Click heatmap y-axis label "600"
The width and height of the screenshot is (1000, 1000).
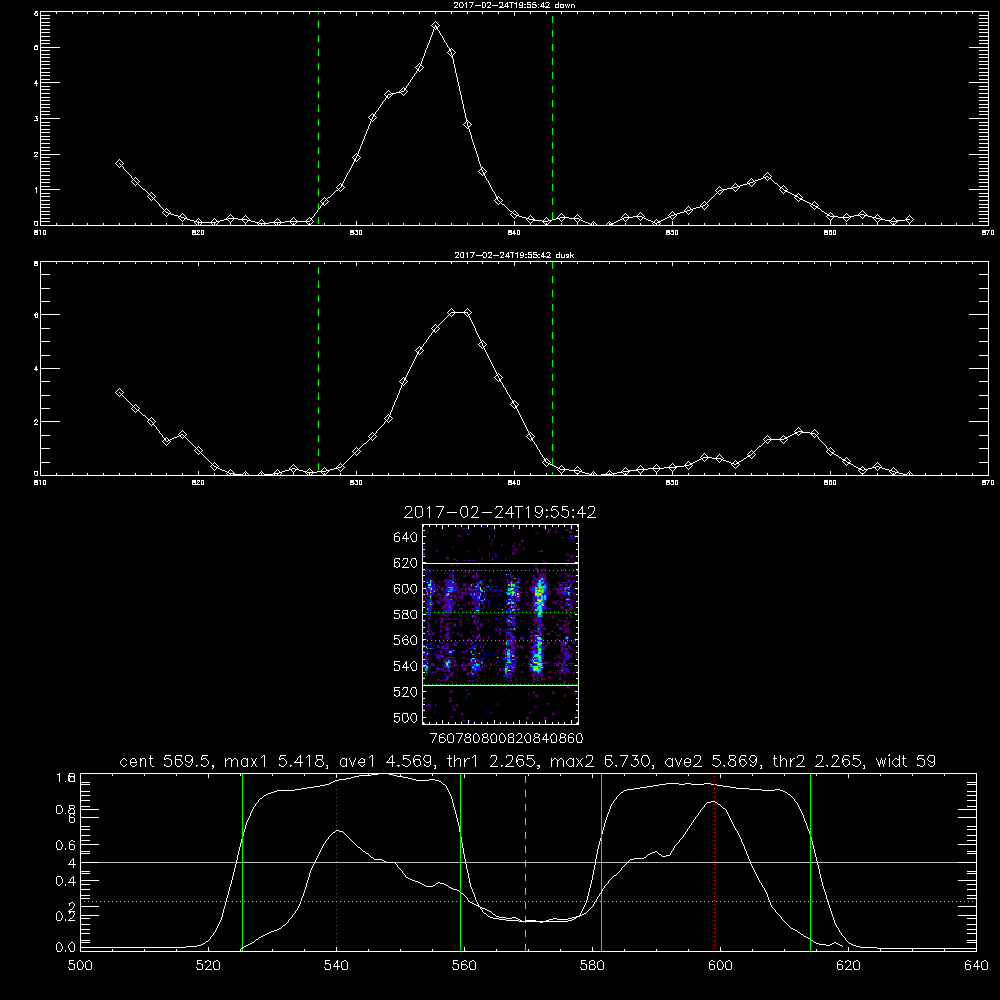point(405,589)
